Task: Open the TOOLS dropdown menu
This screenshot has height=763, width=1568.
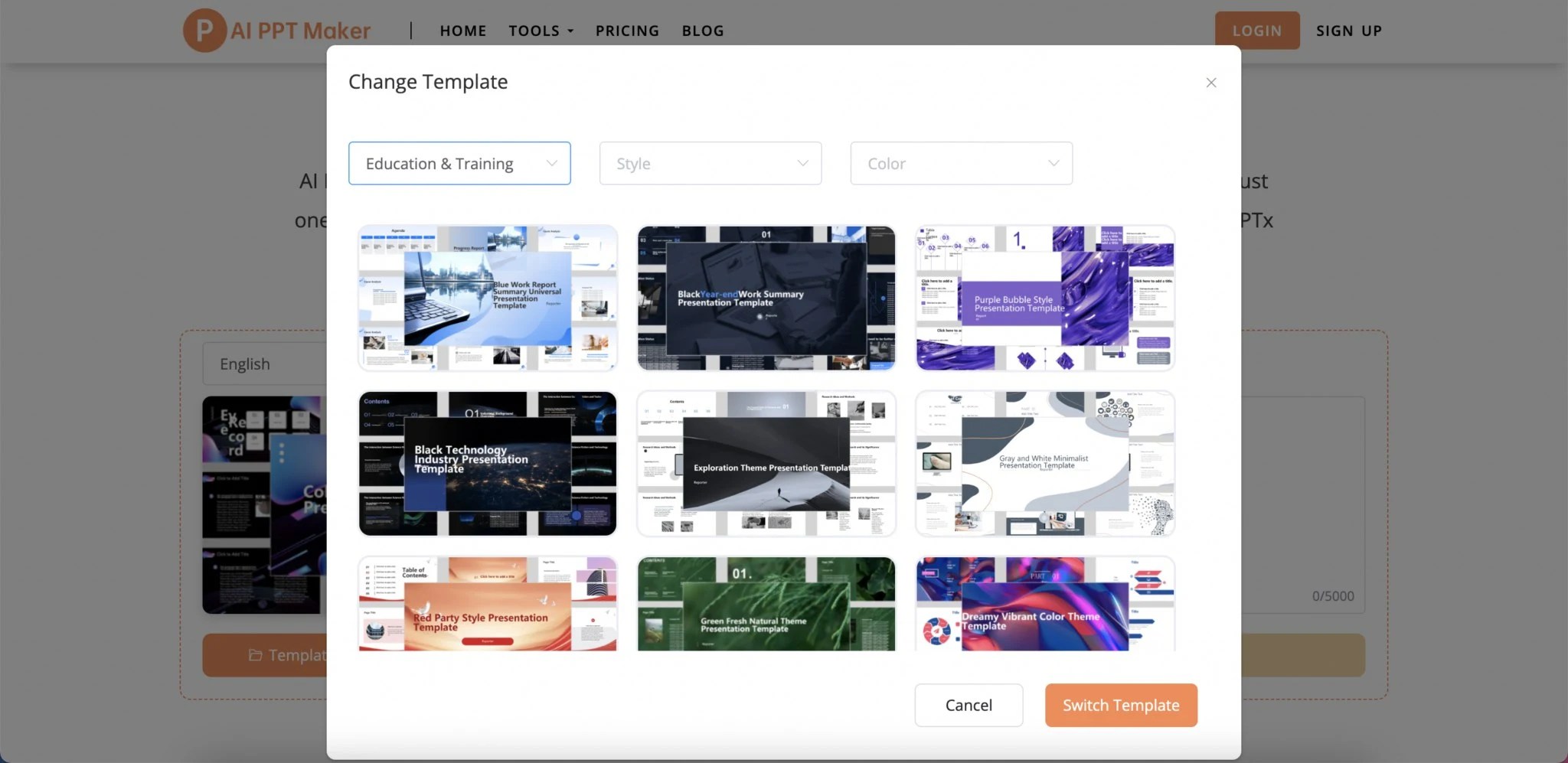Action: tap(540, 31)
